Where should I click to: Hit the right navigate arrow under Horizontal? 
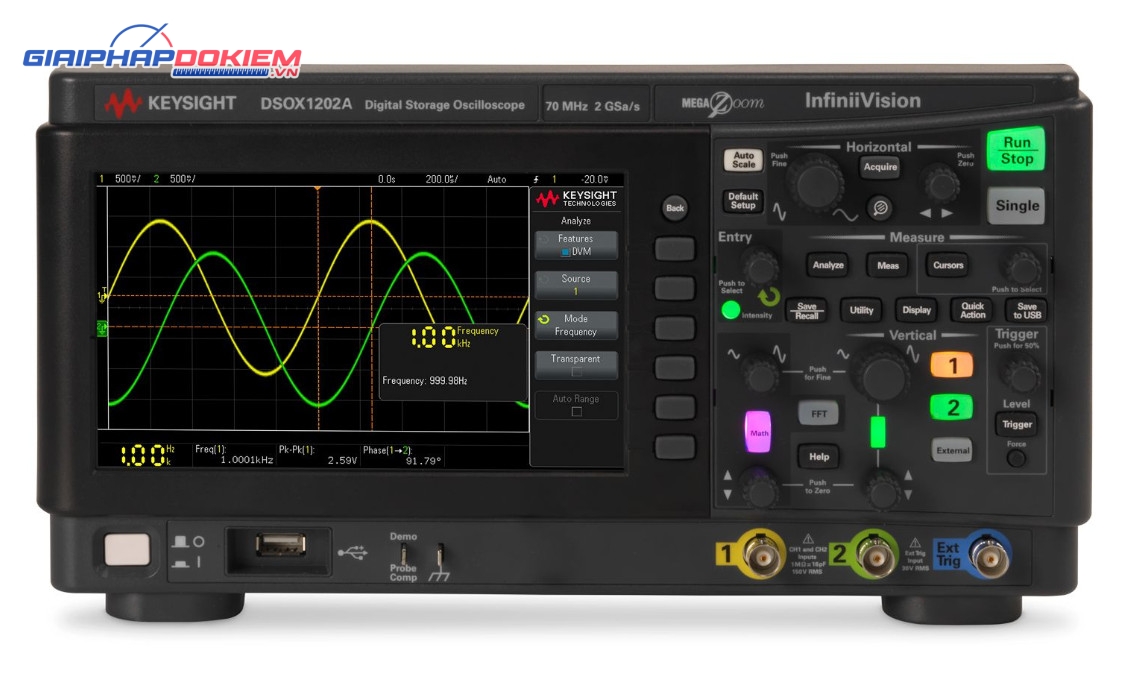point(947,214)
